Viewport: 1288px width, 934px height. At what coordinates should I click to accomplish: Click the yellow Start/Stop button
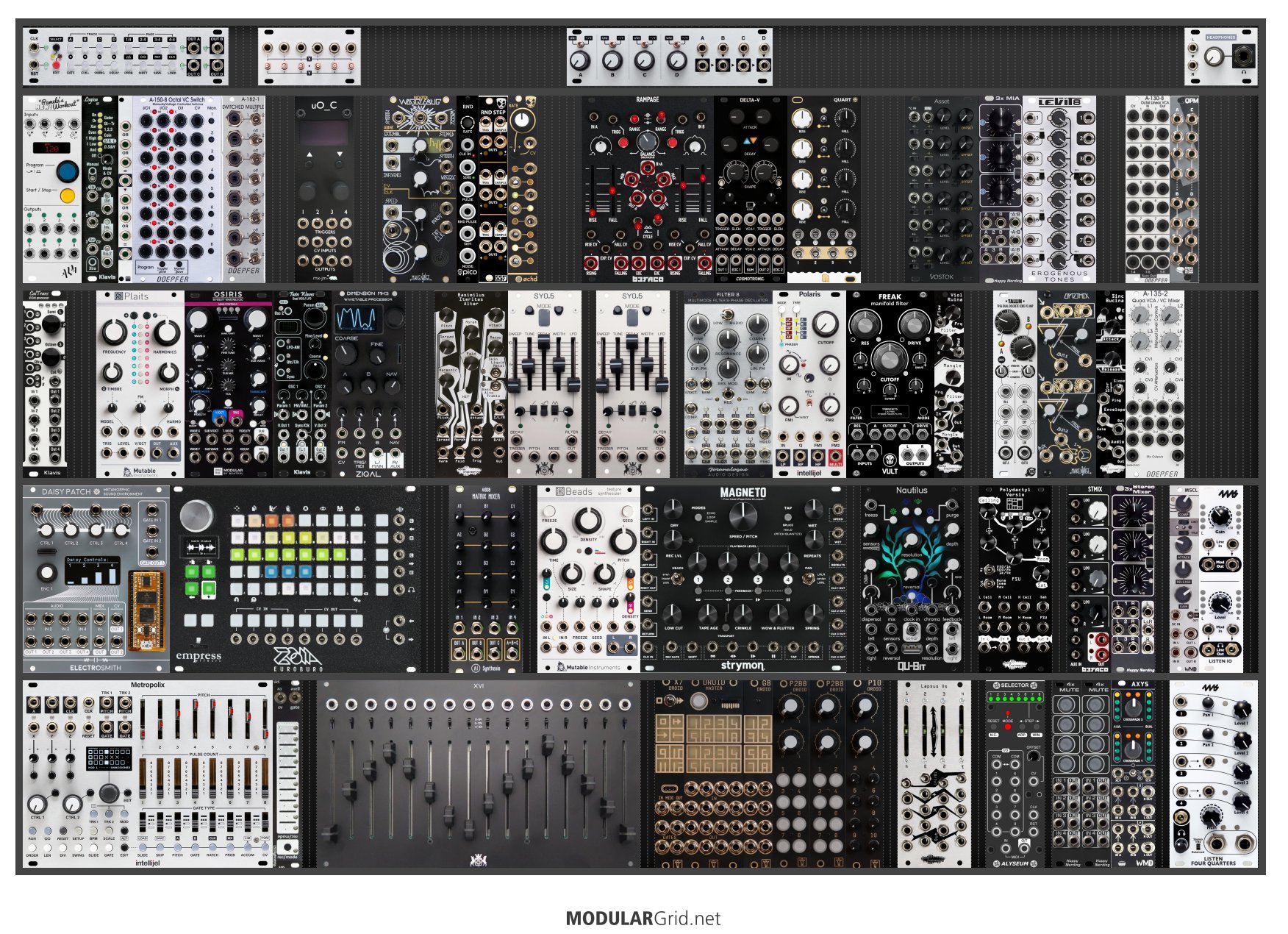pyautogui.click(x=67, y=196)
